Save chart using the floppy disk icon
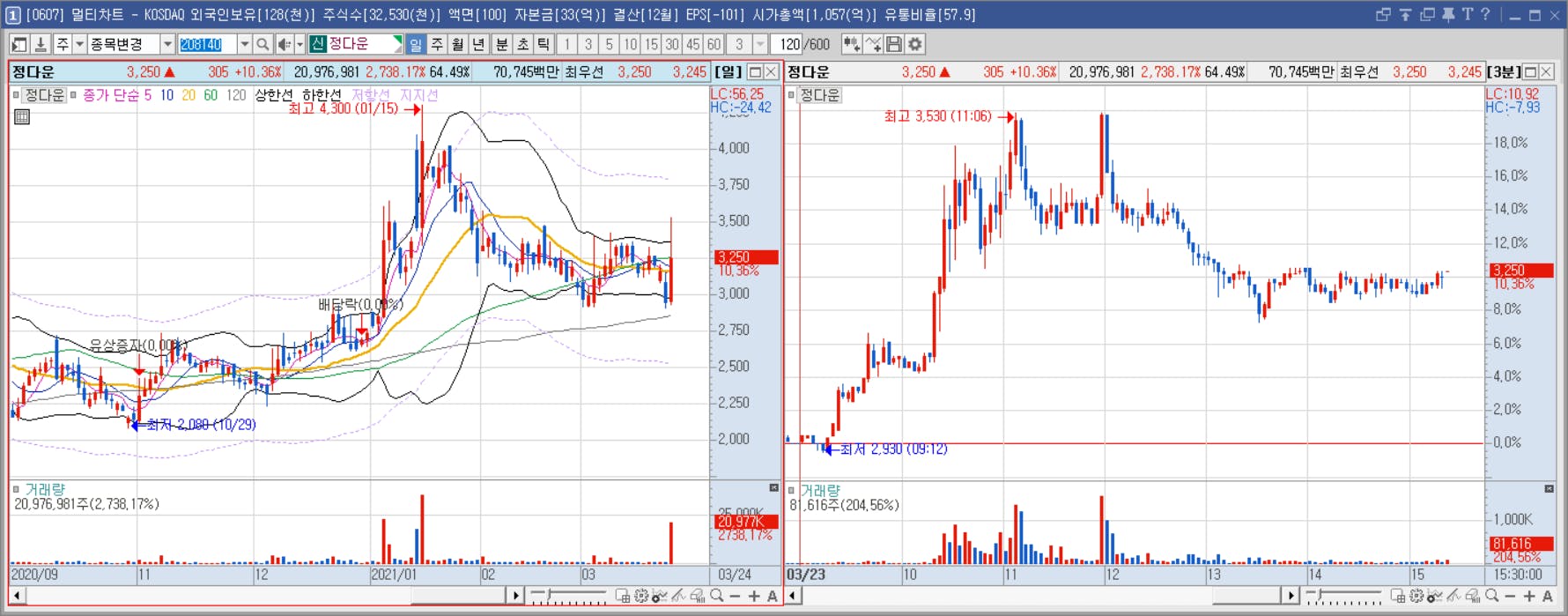The image size is (1568, 616). pyautogui.click(x=894, y=44)
